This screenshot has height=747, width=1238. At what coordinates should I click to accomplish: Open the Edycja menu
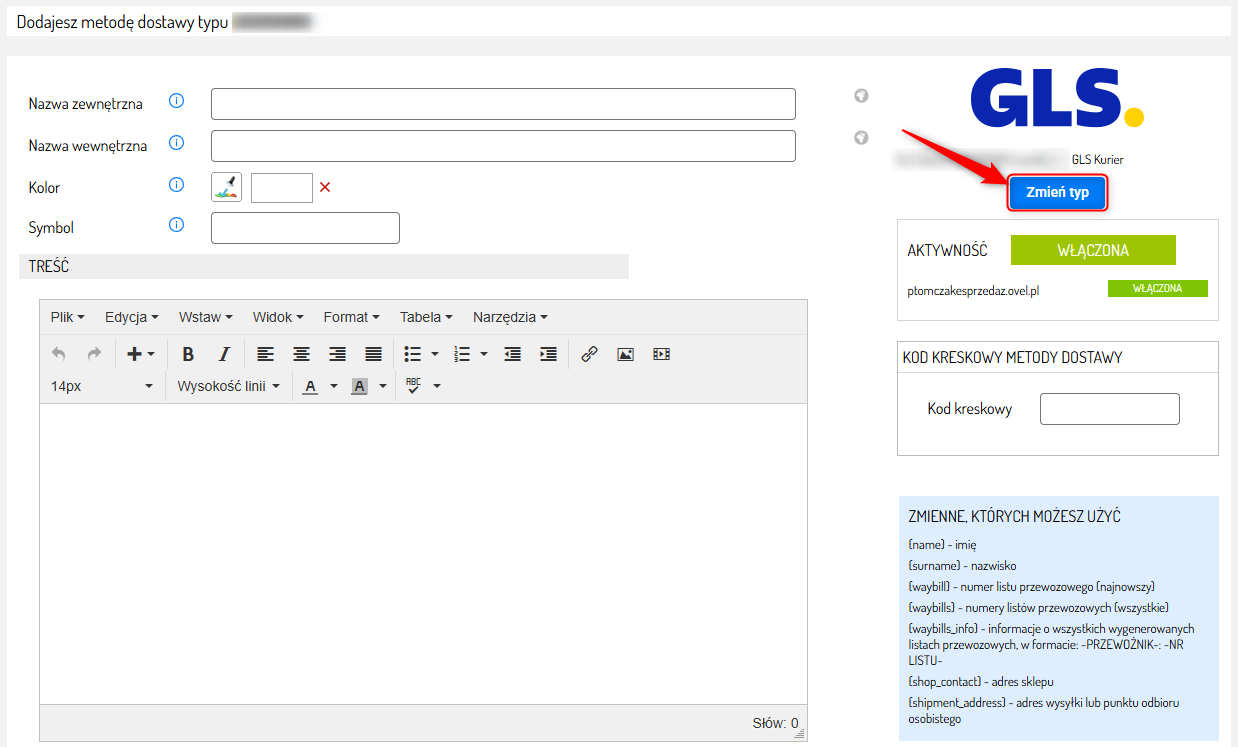pos(132,317)
